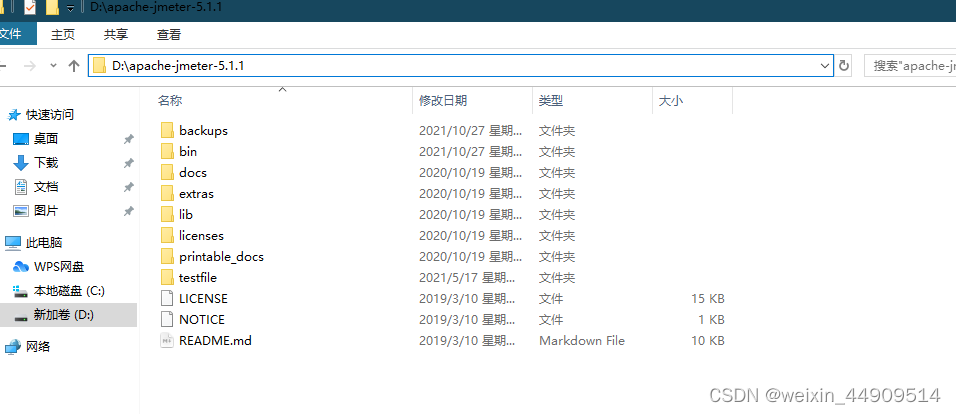Sort by the 修改日期 column header
The height and width of the screenshot is (414, 956).
(x=473, y=101)
